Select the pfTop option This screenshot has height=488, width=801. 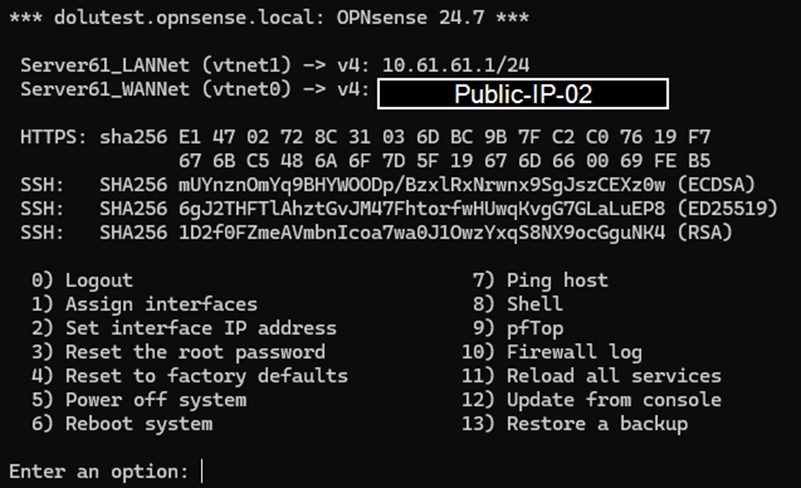[x=518, y=329]
